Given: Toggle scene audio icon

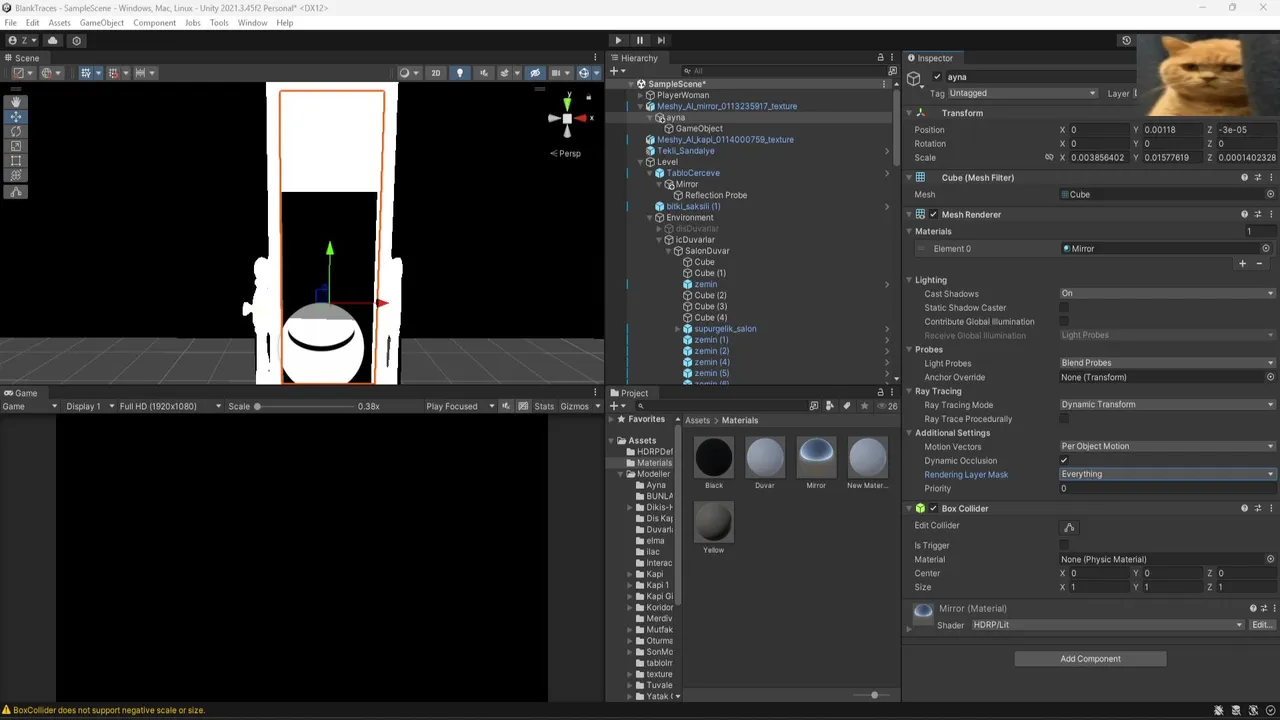Looking at the screenshot, I should click(x=484, y=72).
